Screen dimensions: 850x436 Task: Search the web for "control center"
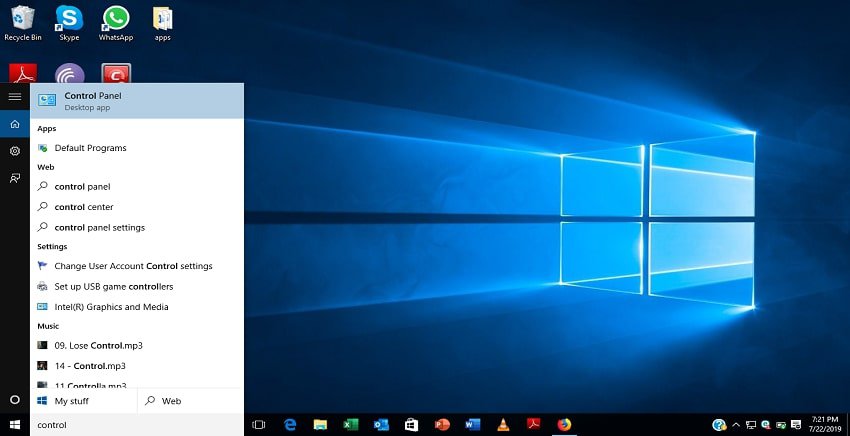(x=137, y=207)
